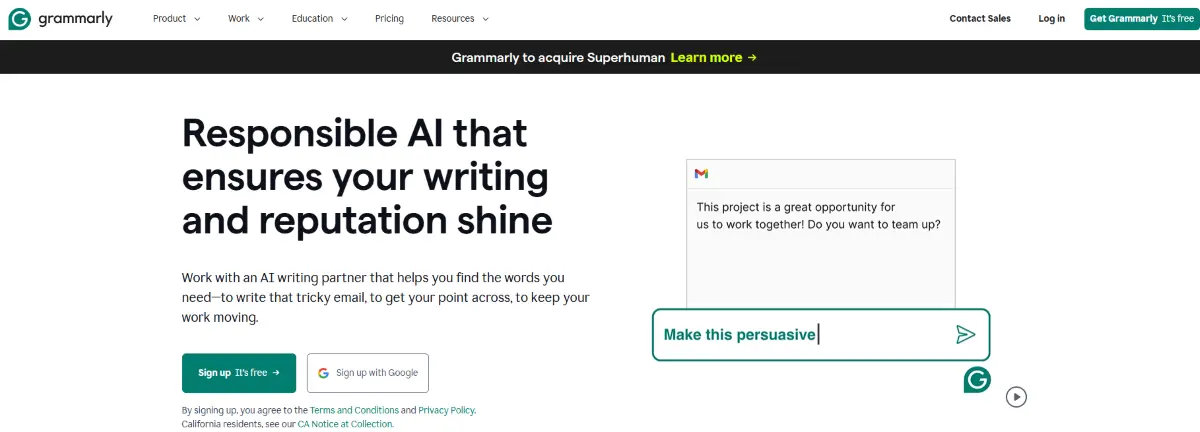The image size is (1200, 432).
Task: Click the send arrow icon in prompt box
Action: 965,334
